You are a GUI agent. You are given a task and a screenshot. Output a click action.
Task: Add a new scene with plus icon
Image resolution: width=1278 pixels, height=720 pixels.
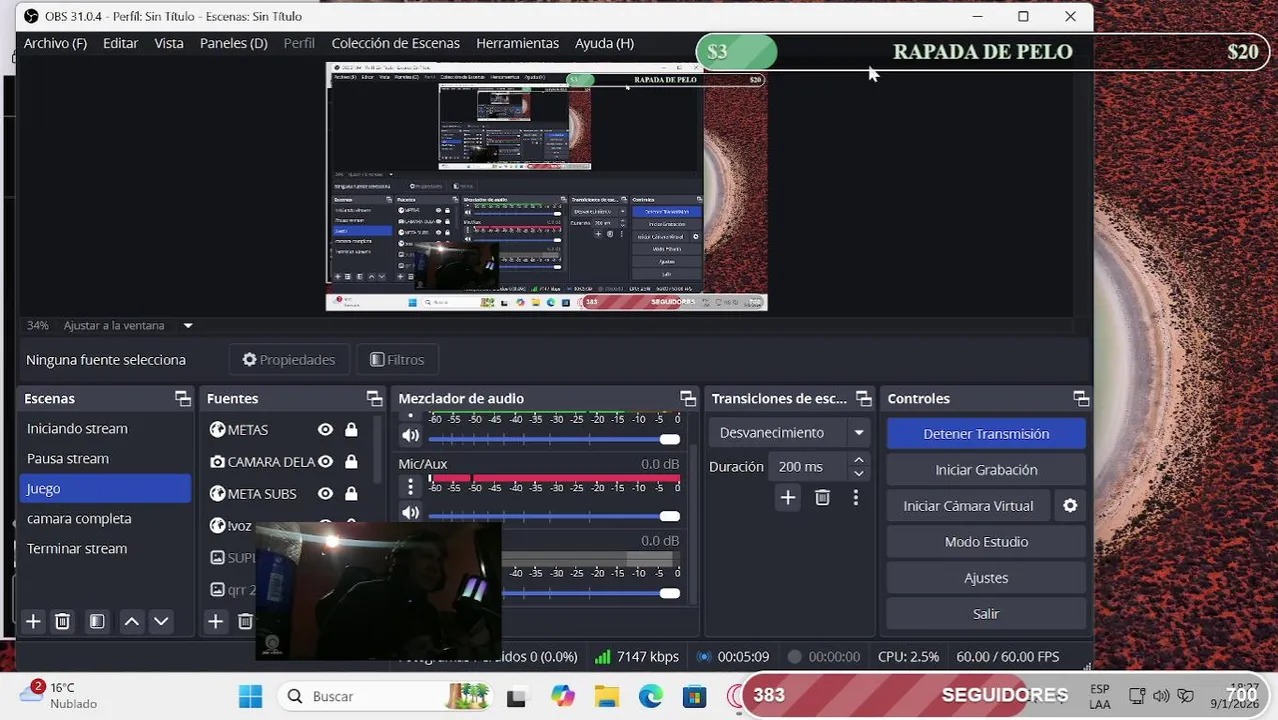point(33,621)
